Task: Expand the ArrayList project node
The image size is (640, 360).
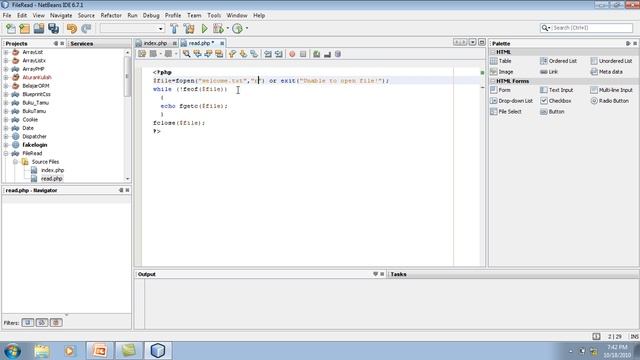Action: coord(6,52)
